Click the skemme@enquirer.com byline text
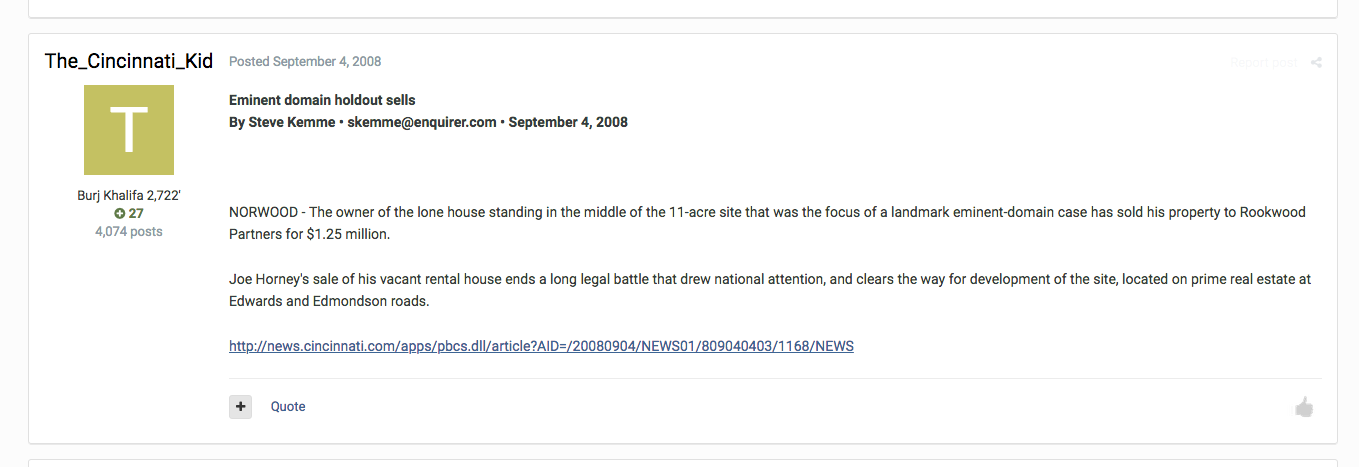 click(422, 123)
